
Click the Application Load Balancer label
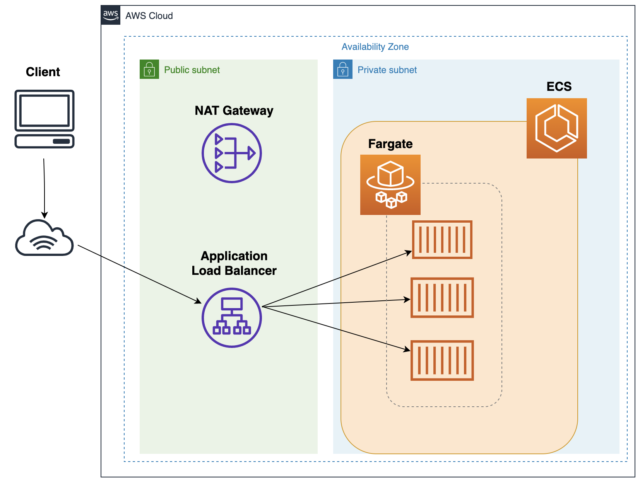tap(234, 263)
